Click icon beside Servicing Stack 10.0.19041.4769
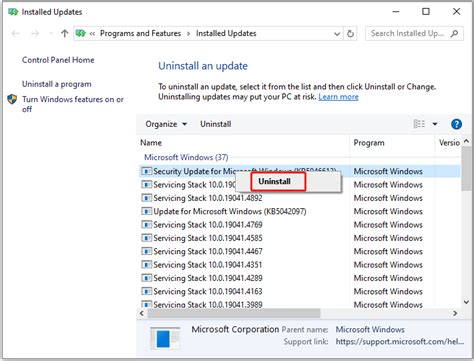This screenshot has height=361, width=474. pos(146,225)
